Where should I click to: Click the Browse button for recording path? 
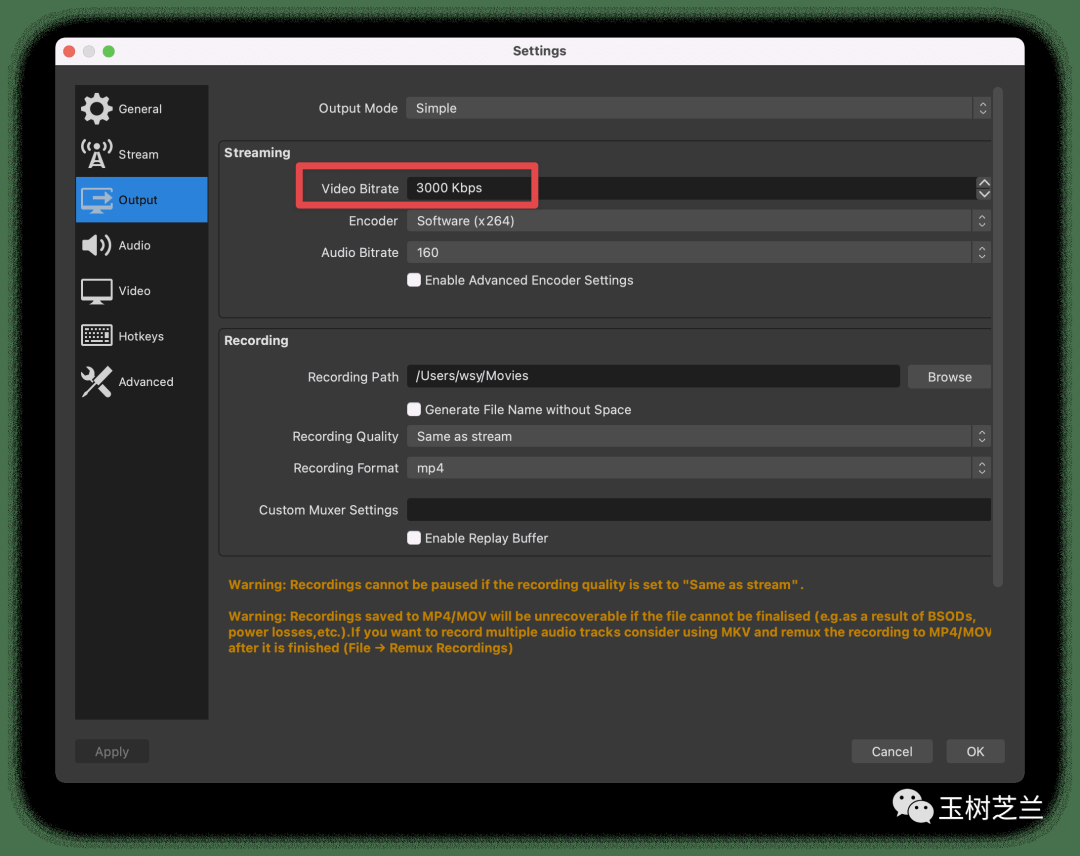pyautogui.click(x=949, y=377)
